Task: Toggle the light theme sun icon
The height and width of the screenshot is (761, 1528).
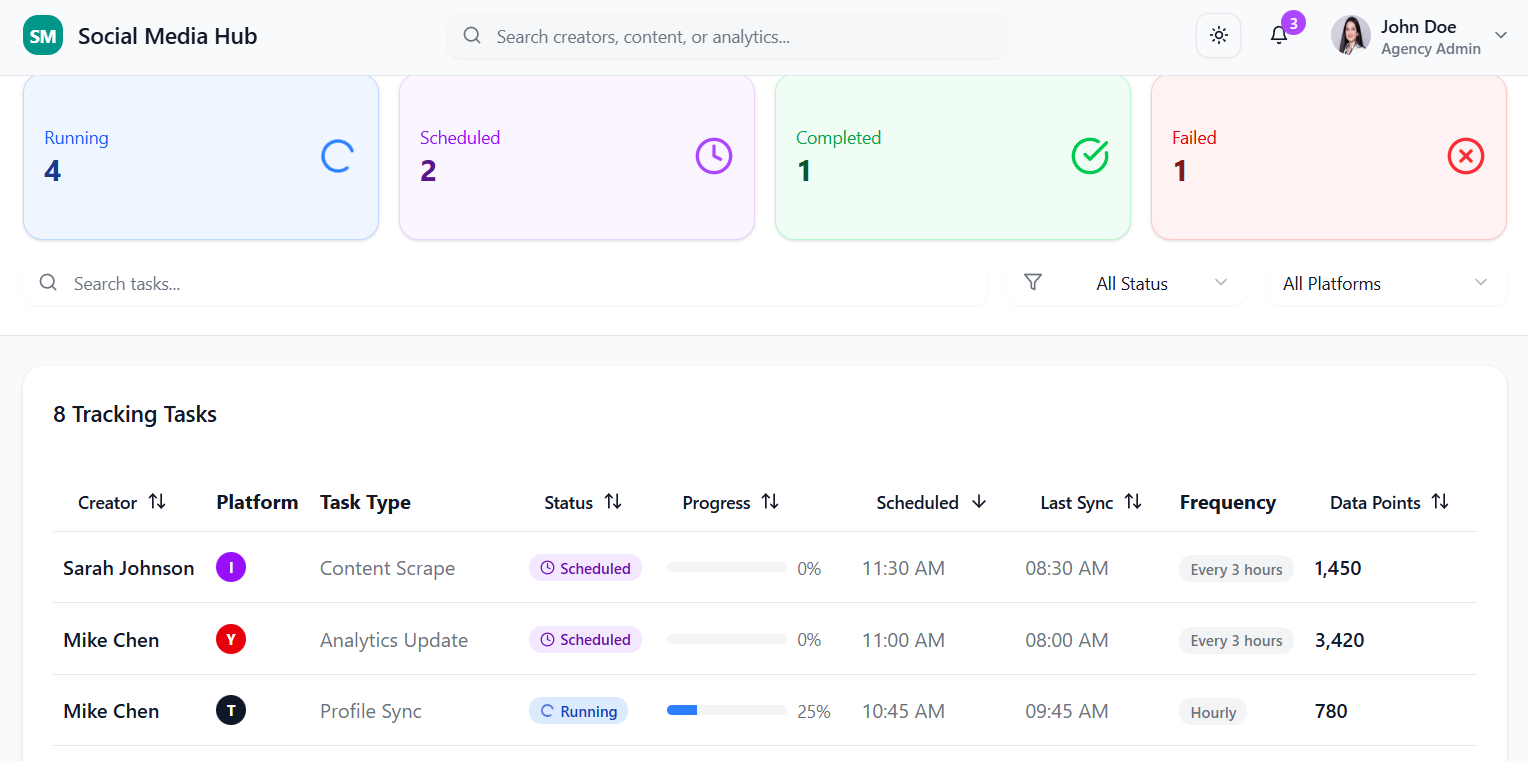Action: point(1218,35)
